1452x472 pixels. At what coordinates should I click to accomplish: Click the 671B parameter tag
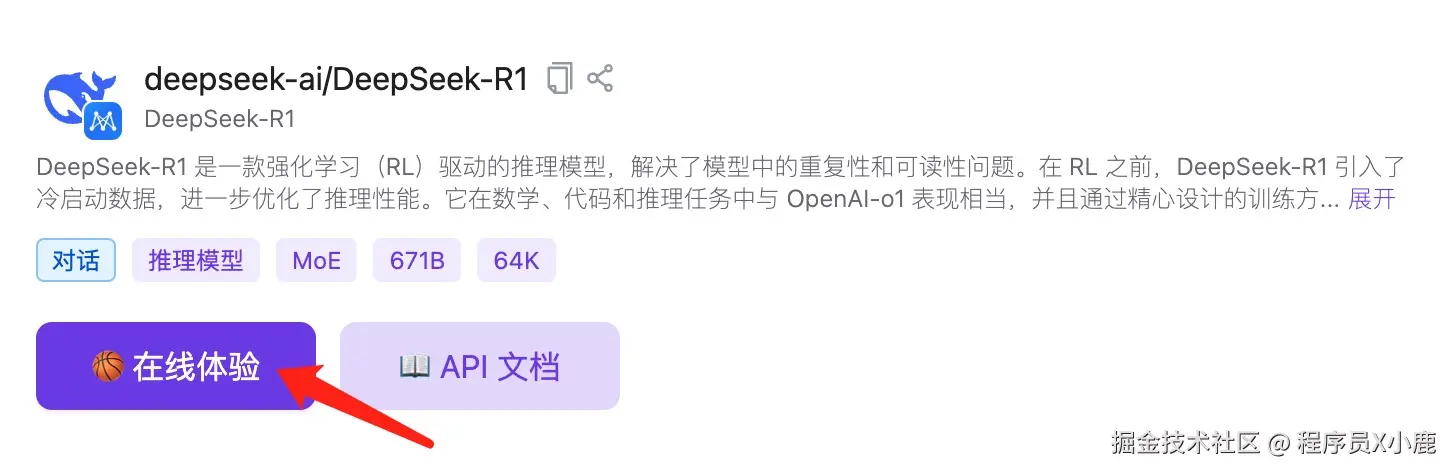pos(418,261)
